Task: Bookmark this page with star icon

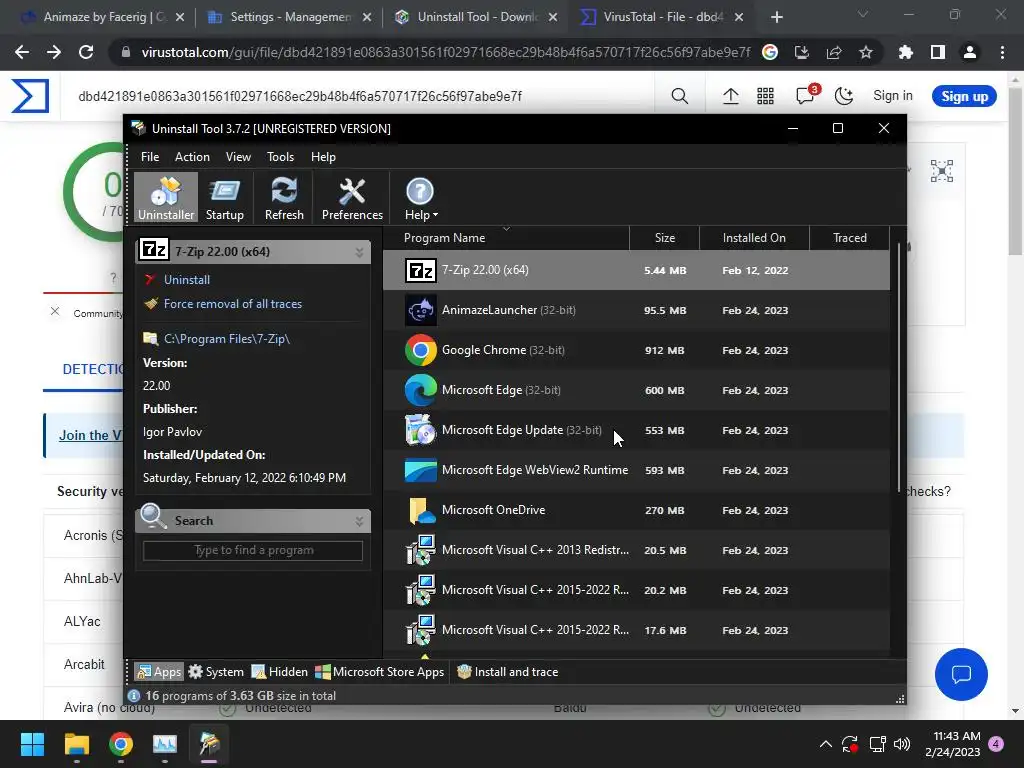Action: (865, 52)
